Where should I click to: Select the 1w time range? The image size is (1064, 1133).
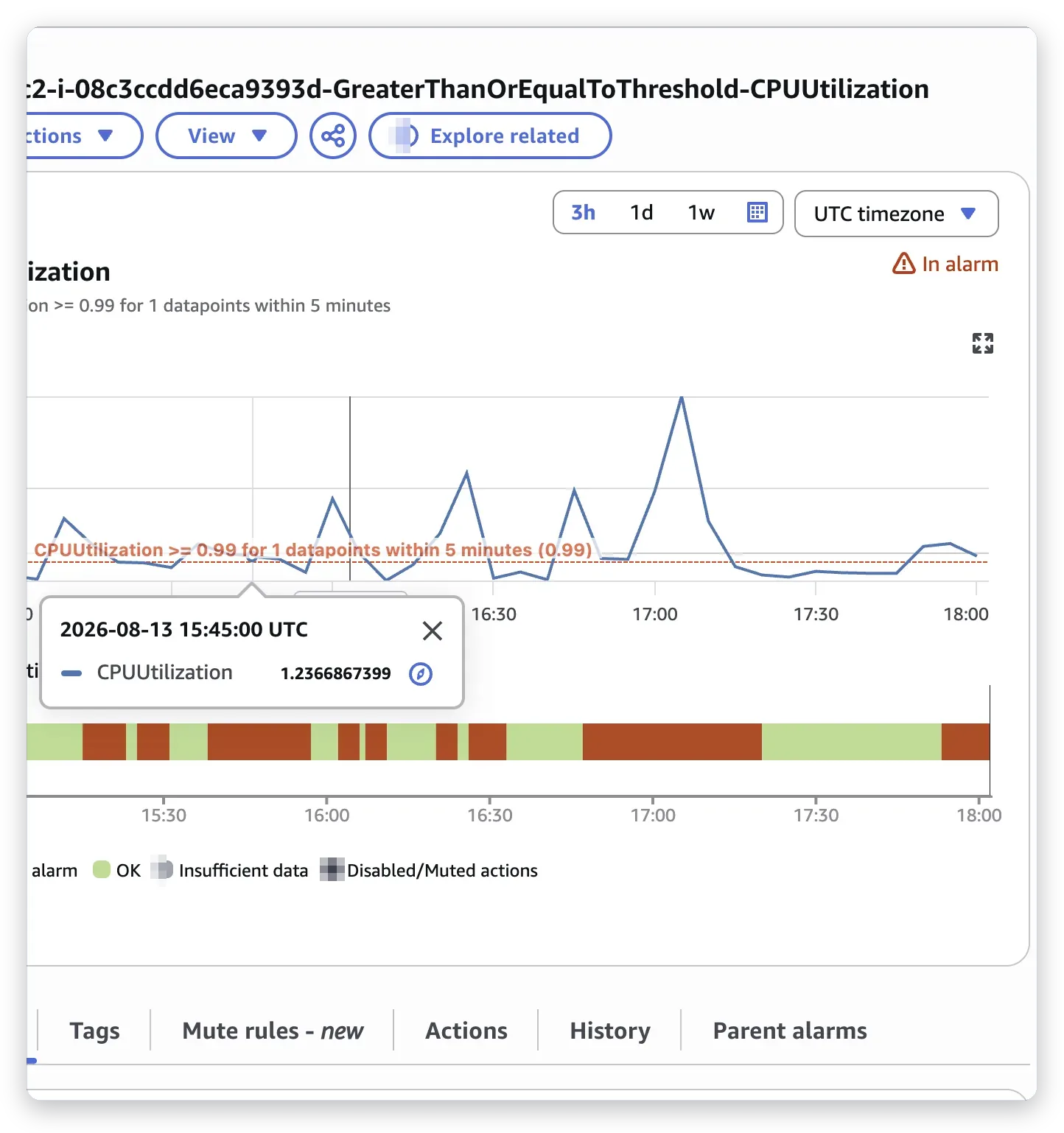(701, 212)
